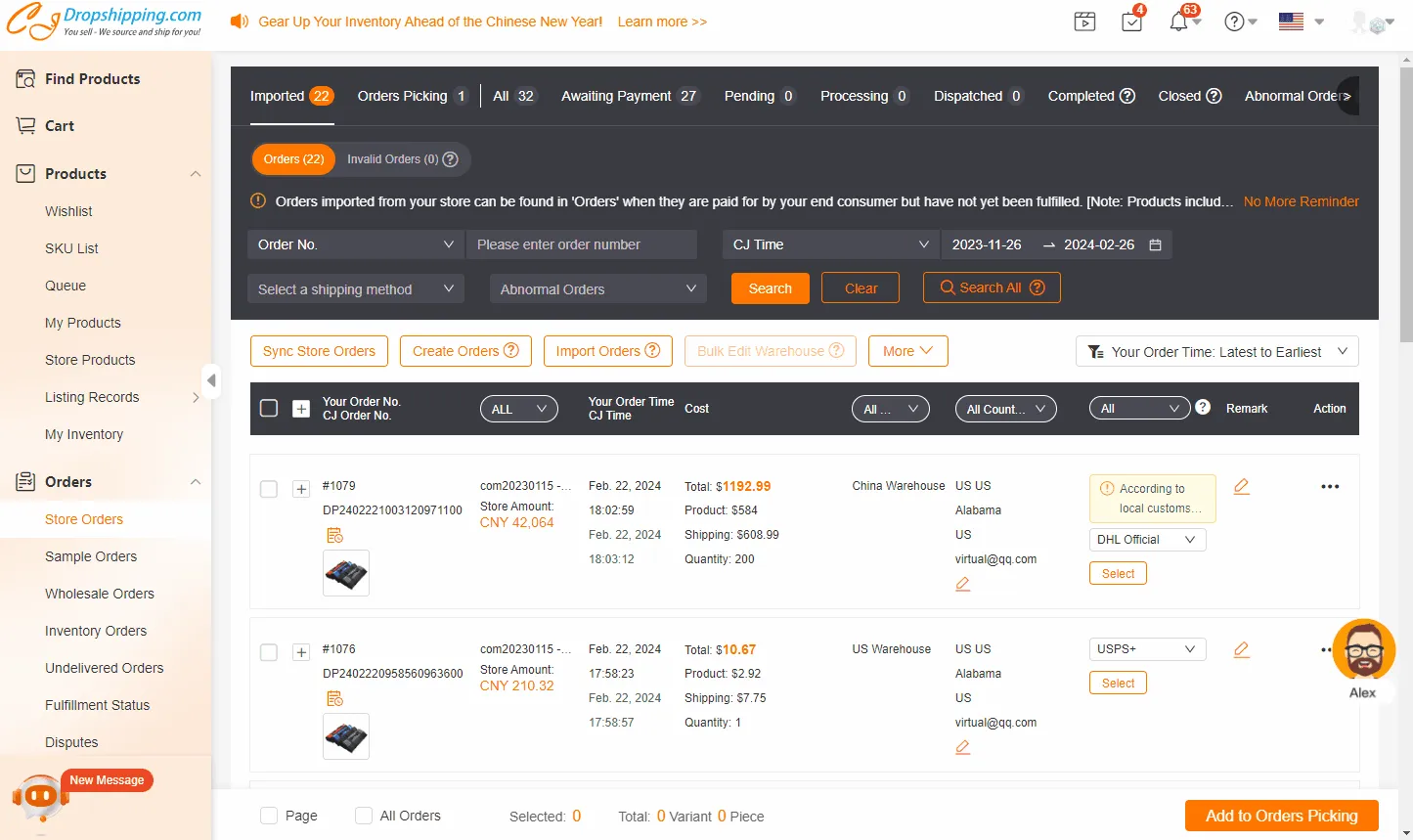Open three-dot action menu for order #1079
The image size is (1413, 840).
pyautogui.click(x=1329, y=486)
